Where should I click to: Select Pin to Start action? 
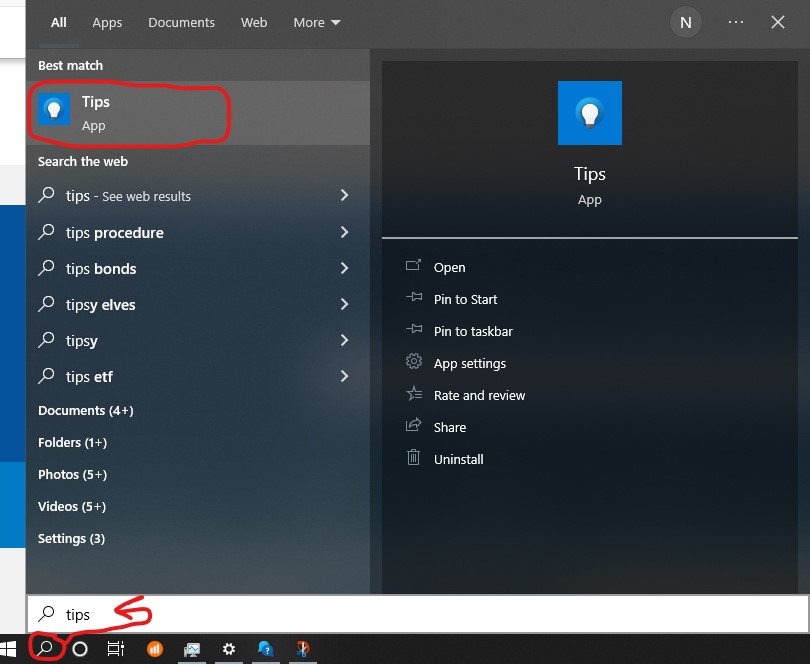tap(465, 299)
